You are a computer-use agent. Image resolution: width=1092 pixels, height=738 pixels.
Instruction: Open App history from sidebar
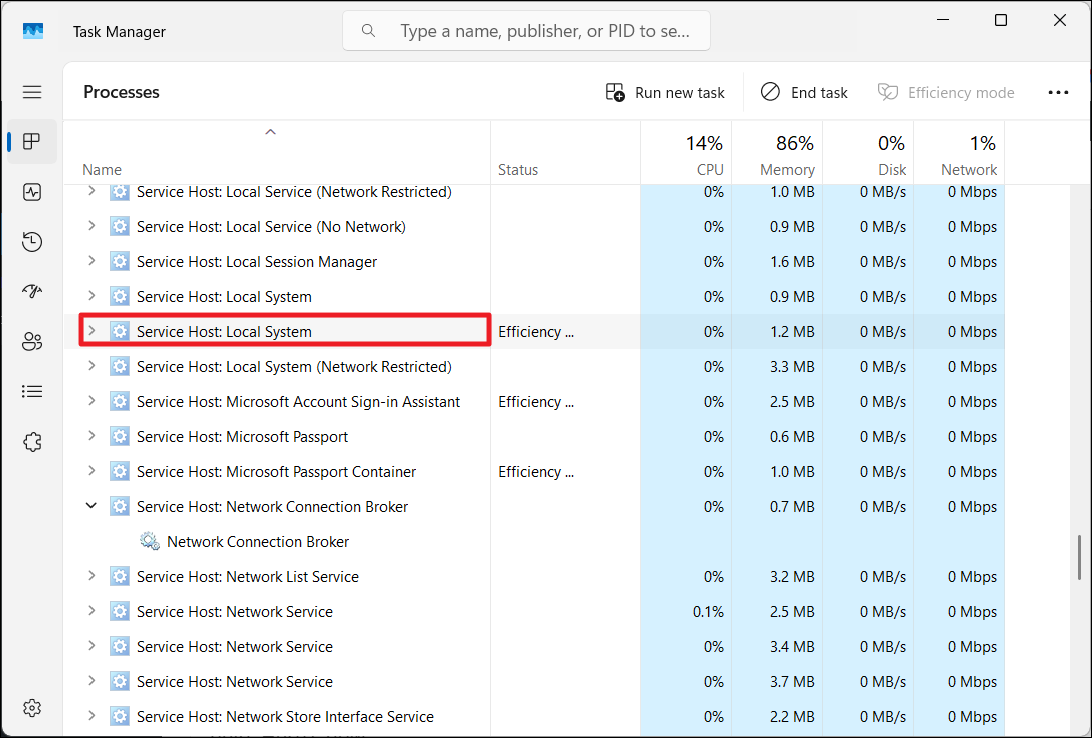32,241
